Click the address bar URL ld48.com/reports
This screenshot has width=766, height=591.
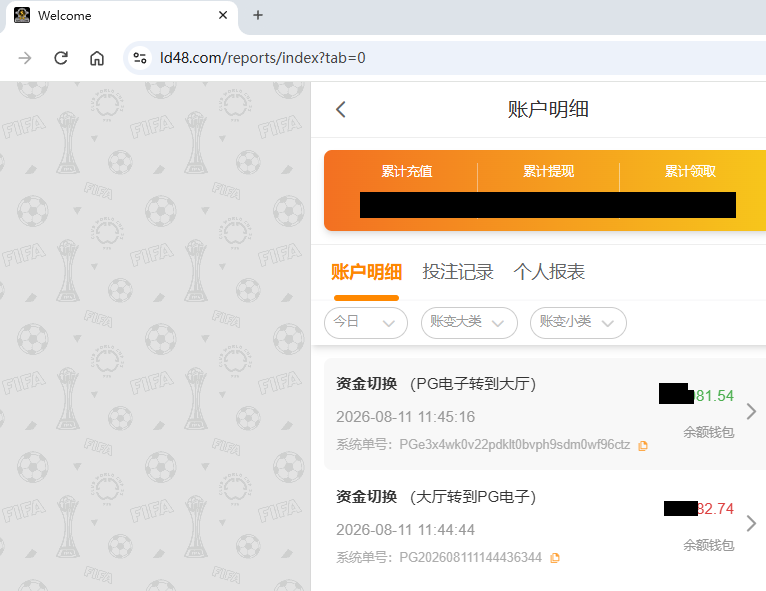[262, 58]
